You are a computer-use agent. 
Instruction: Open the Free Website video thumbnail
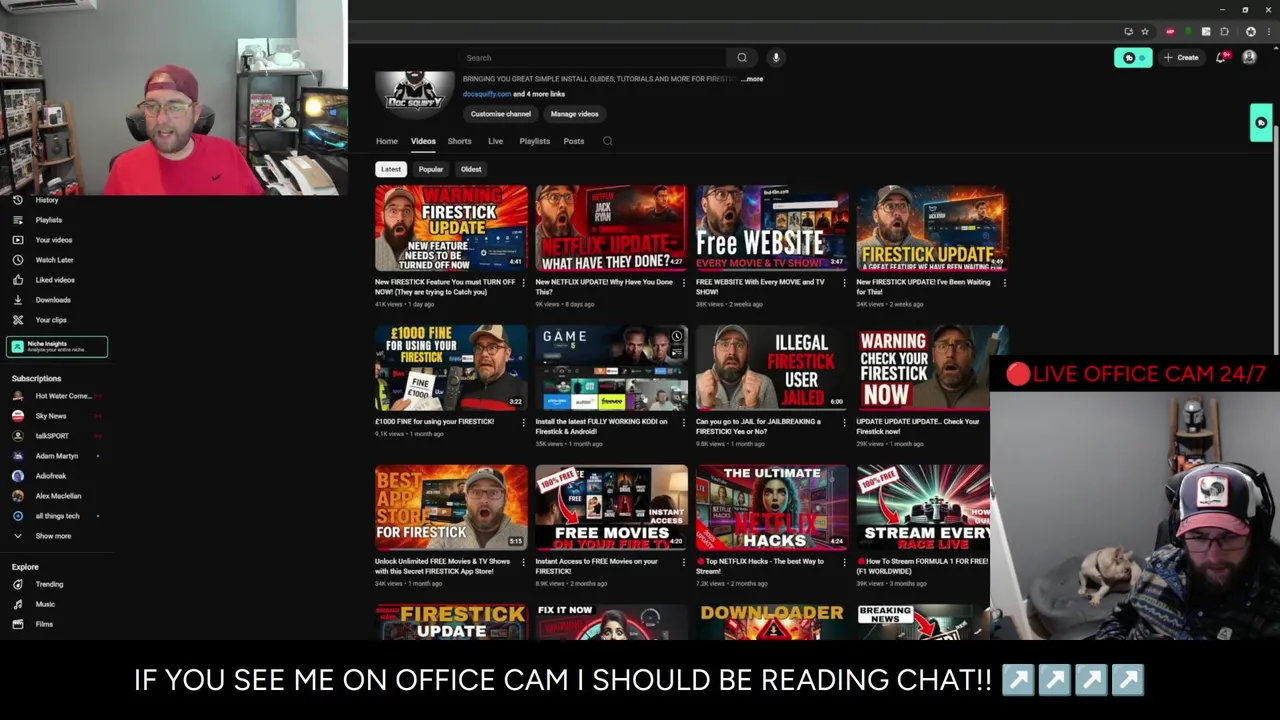[x=772, y=228]
